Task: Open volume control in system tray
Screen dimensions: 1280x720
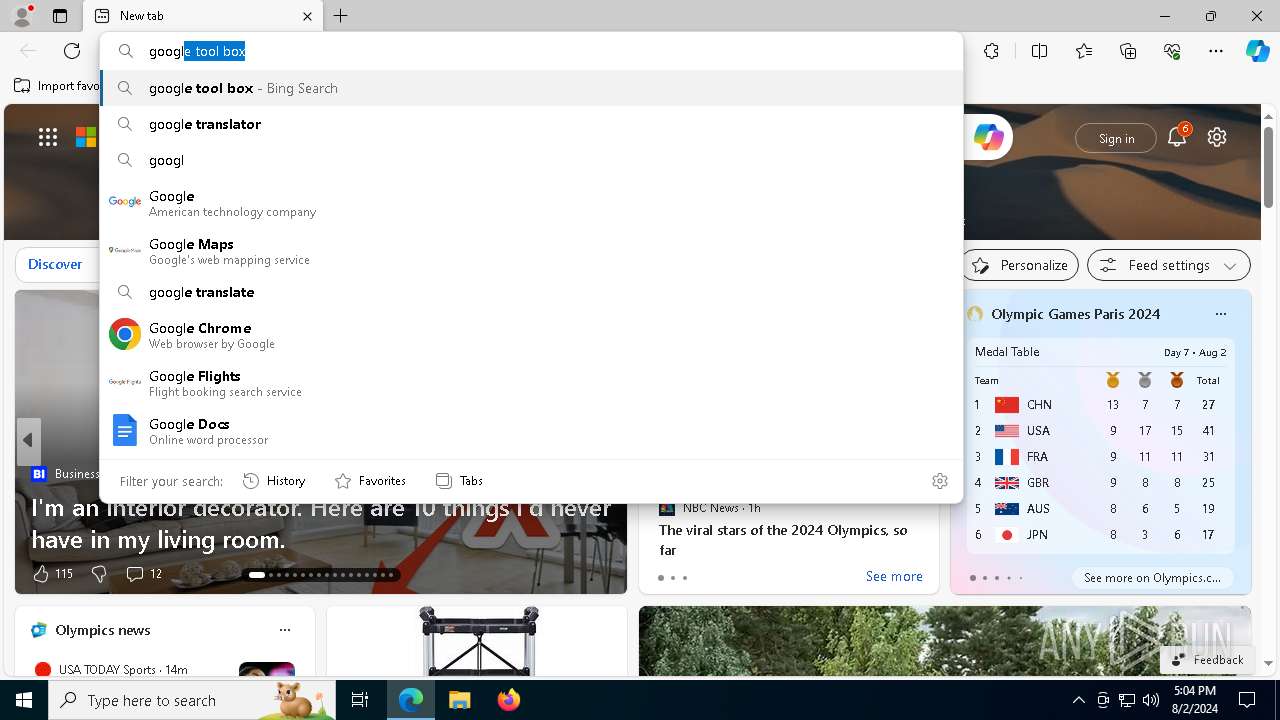Action: tap(1151, 700)
